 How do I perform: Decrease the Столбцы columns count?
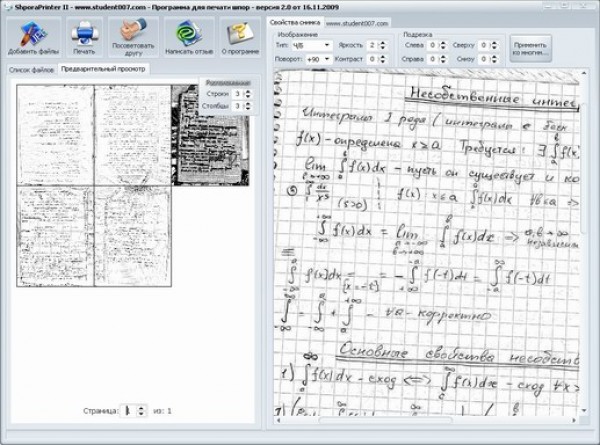(248, 108)
